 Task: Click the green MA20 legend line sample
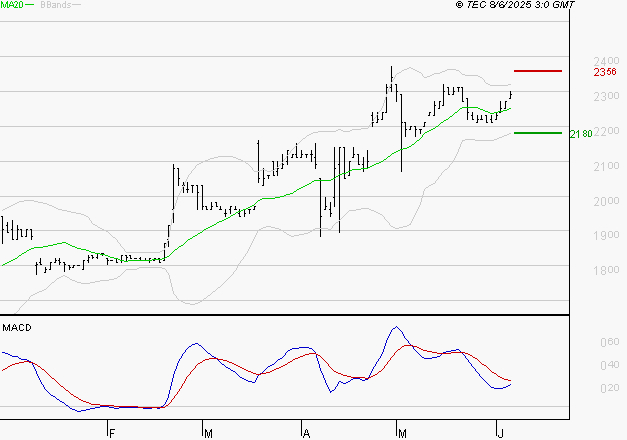point(30,6)
